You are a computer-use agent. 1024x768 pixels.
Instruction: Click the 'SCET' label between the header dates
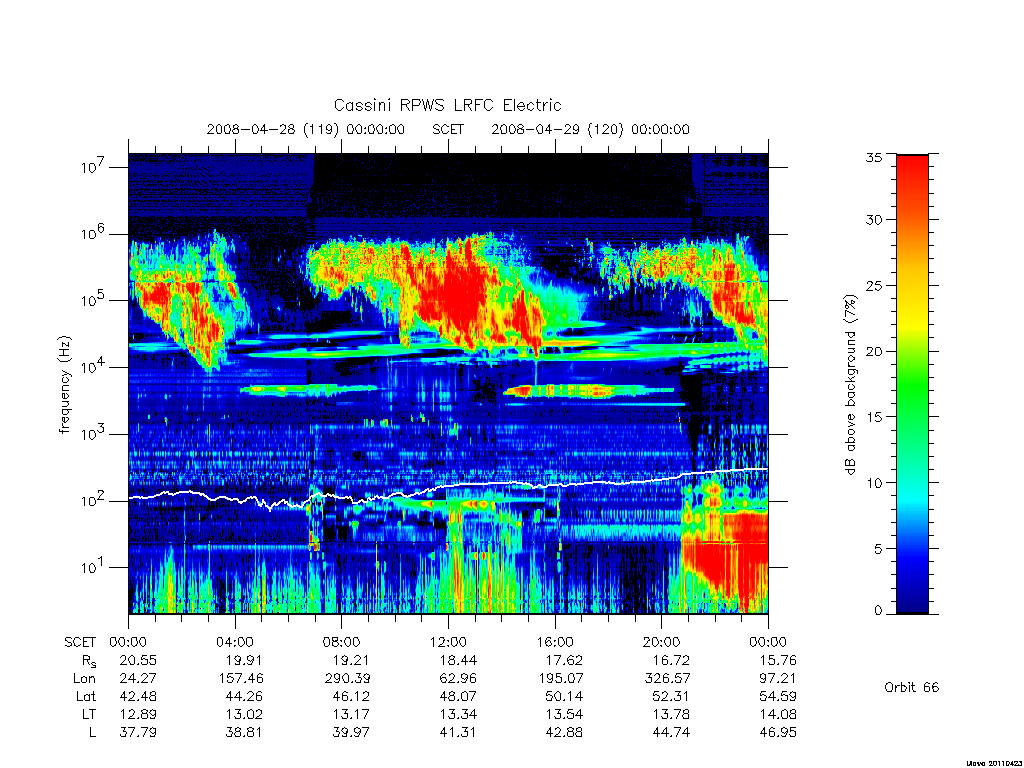[448, 129]
